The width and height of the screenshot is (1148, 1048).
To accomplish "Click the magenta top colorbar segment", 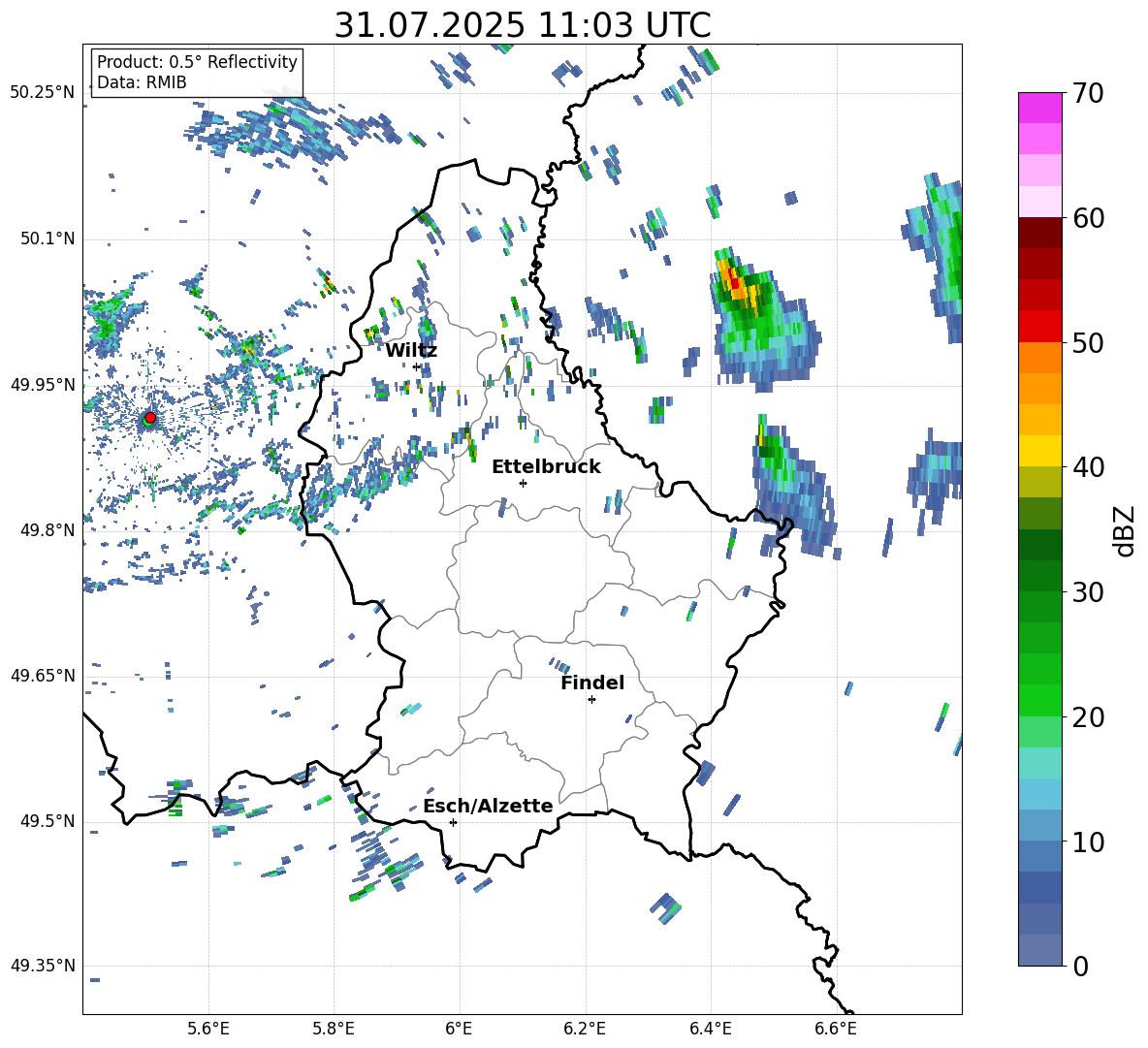I will click(1039, 108).
